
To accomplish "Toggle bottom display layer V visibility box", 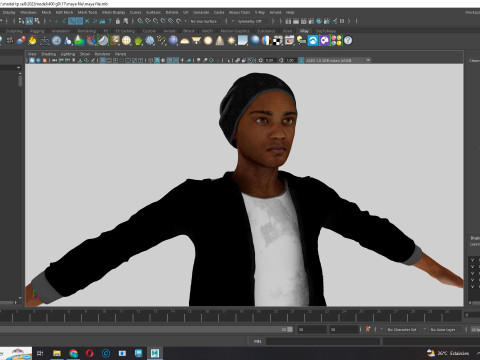I will (472, 287).
